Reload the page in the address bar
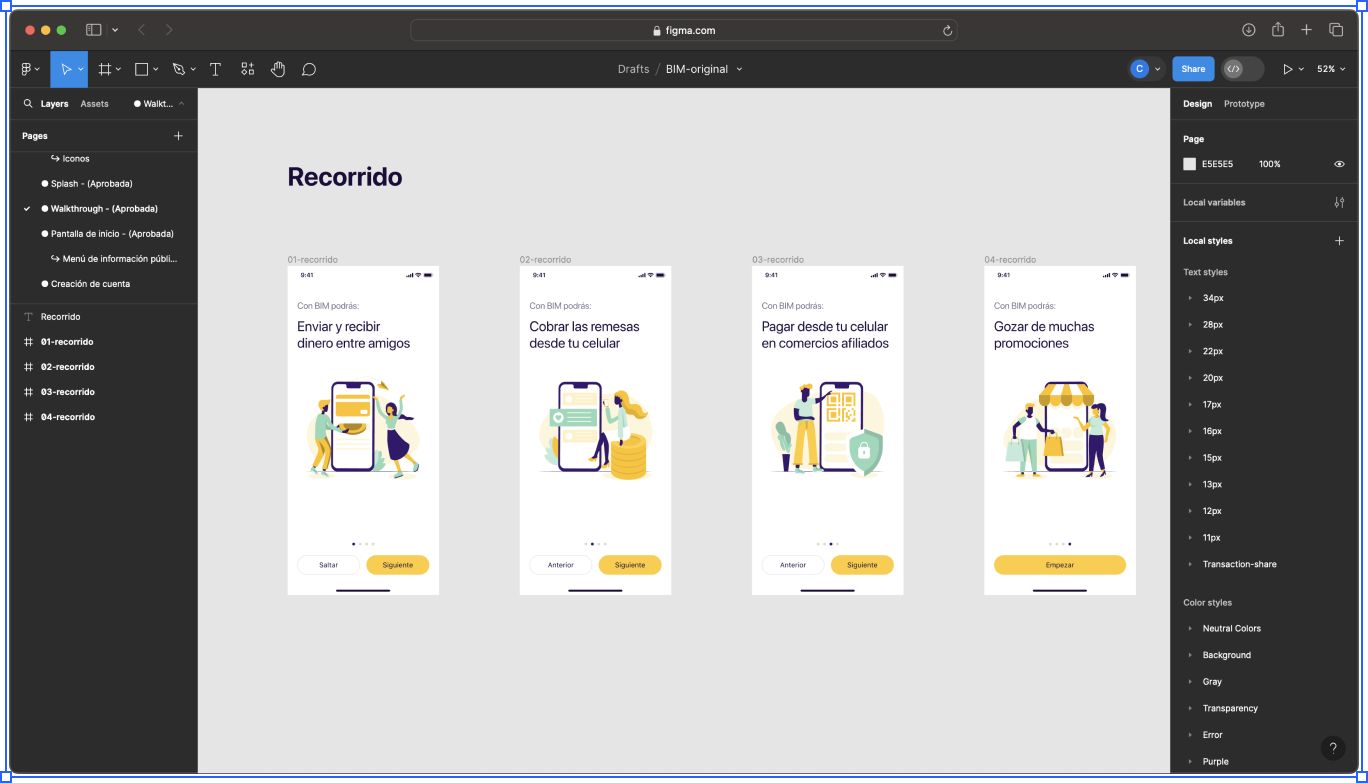 pyautogui.click(x=947, y=30)
